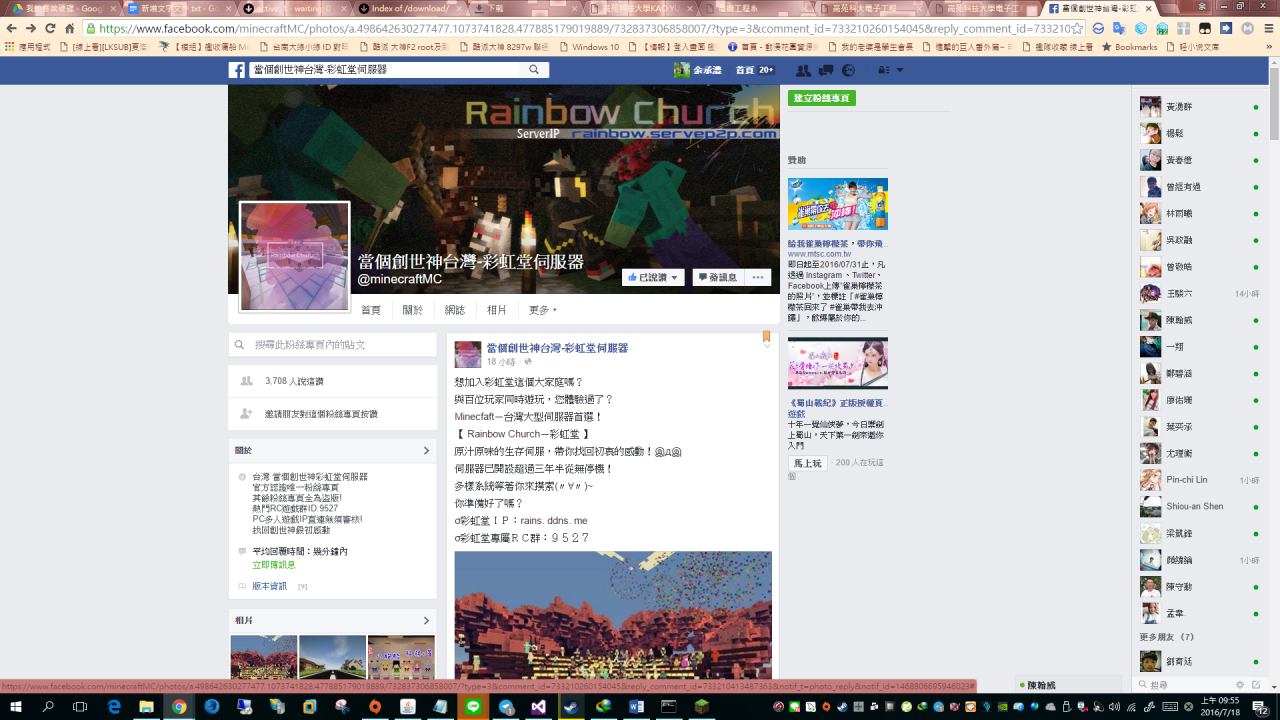This screenshot has height=720, width=1280.
Task: Click the 立即傳訊息 link
Action: (x=273, y=565)
